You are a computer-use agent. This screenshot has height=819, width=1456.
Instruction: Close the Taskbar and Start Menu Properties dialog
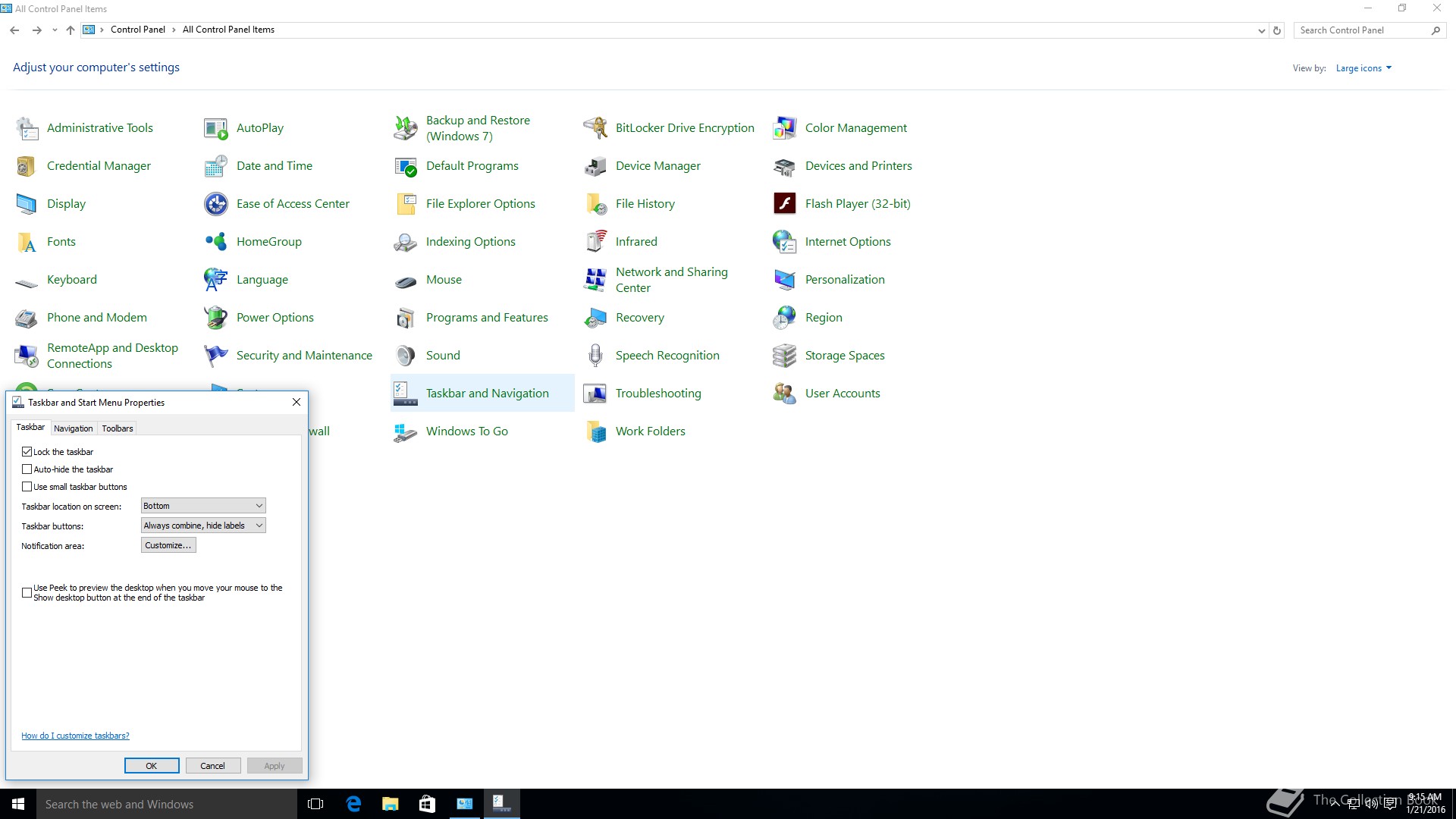click(297, 402)
